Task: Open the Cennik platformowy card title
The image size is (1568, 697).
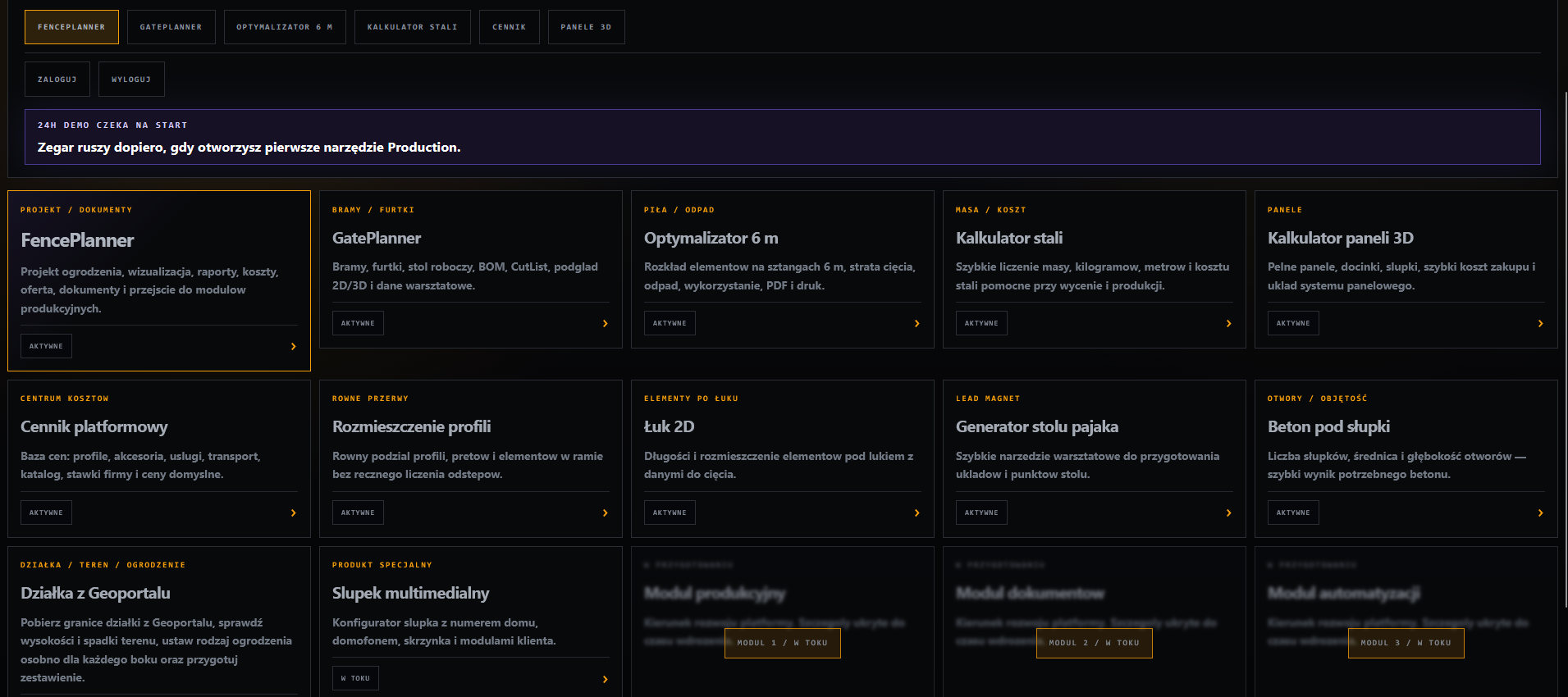Action: [94, 426]
